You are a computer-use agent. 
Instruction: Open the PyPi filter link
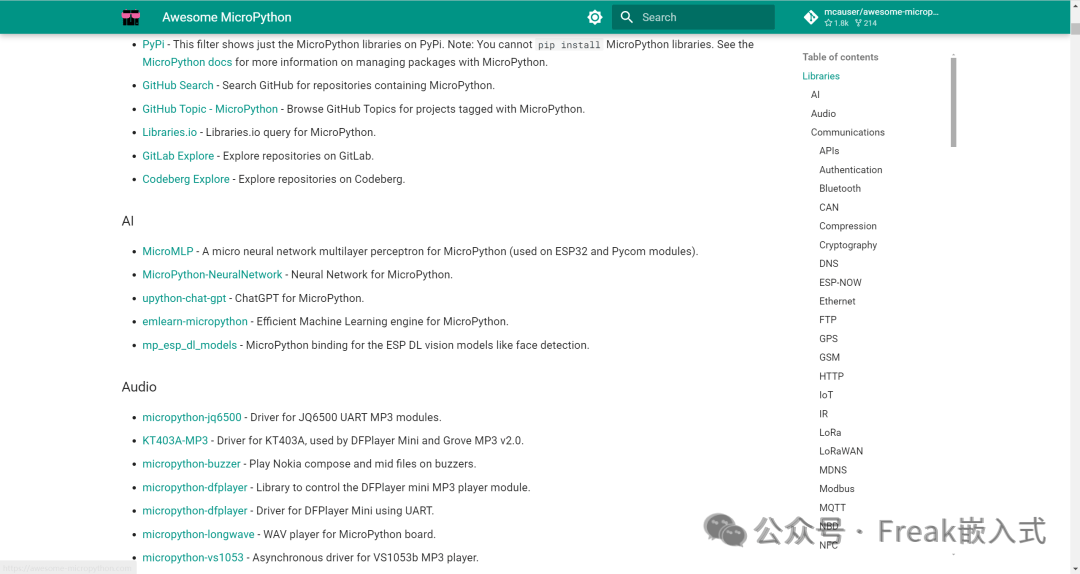coord(153,44)
